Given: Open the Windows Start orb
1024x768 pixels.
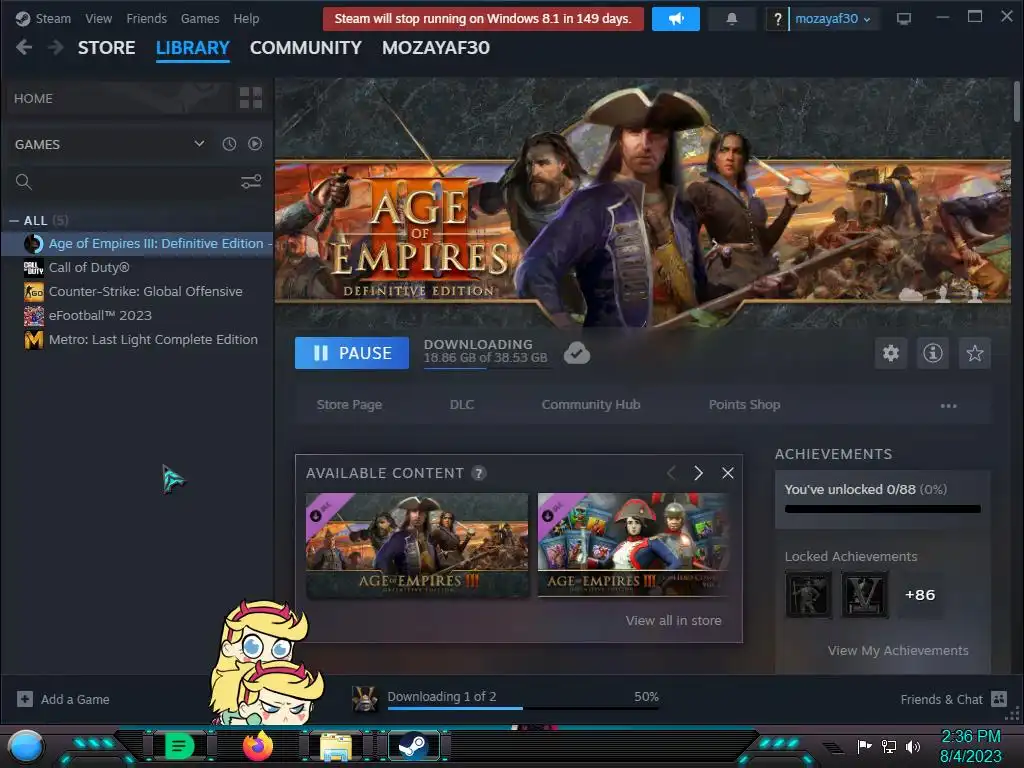Looking at the screenshot, I should (25, 746).
